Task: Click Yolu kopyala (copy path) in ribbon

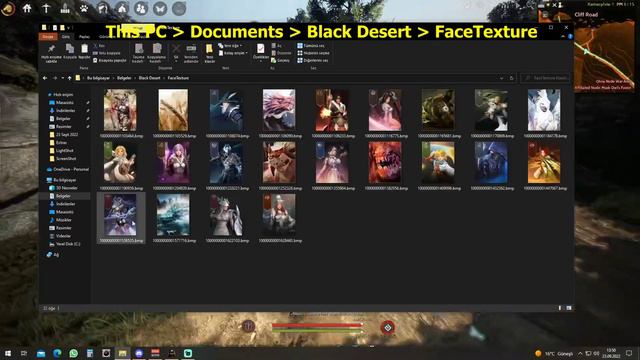Action: [x=107, y=53]
